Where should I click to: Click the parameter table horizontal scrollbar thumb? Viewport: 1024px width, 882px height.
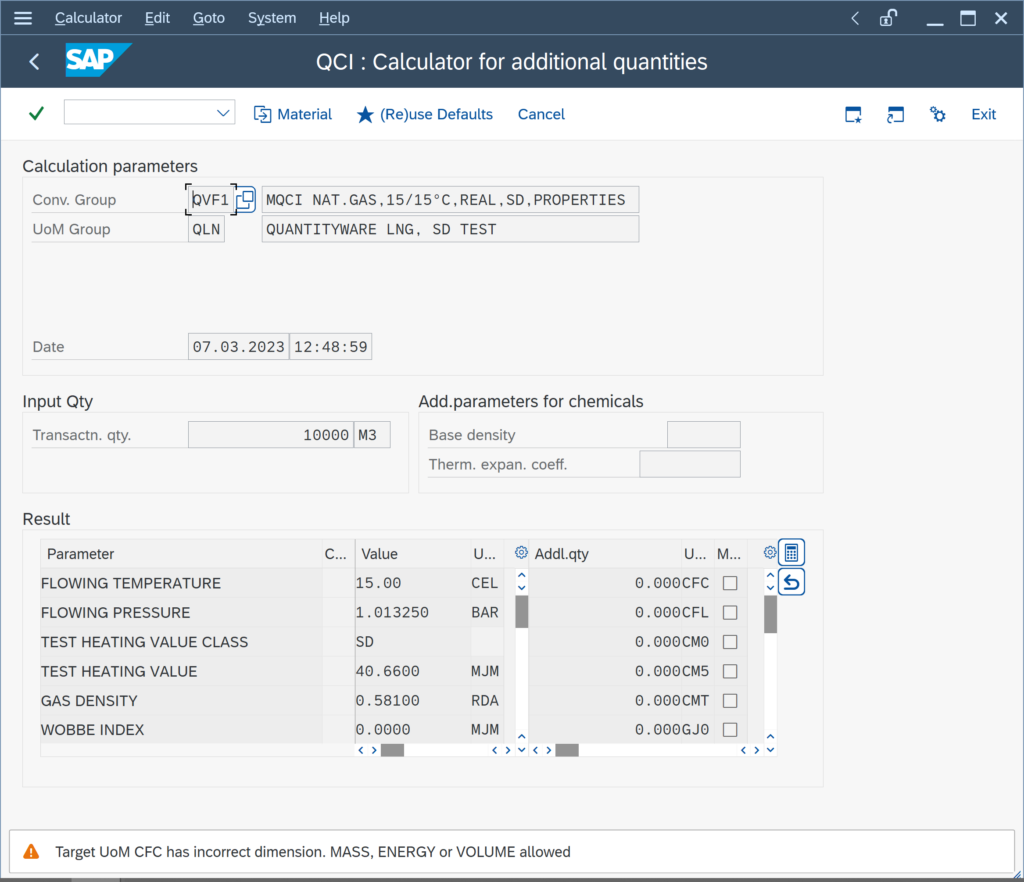point(392,750)
